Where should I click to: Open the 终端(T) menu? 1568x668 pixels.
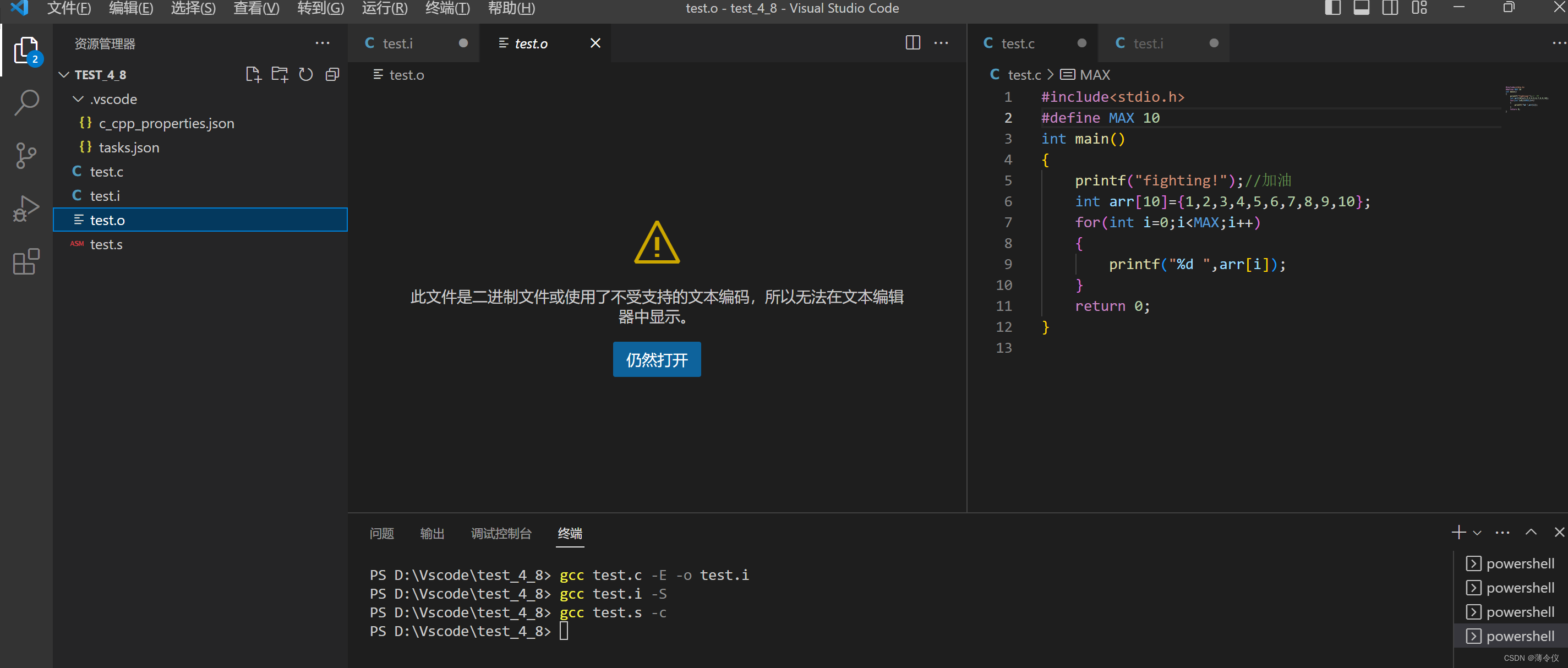point(447,8)
